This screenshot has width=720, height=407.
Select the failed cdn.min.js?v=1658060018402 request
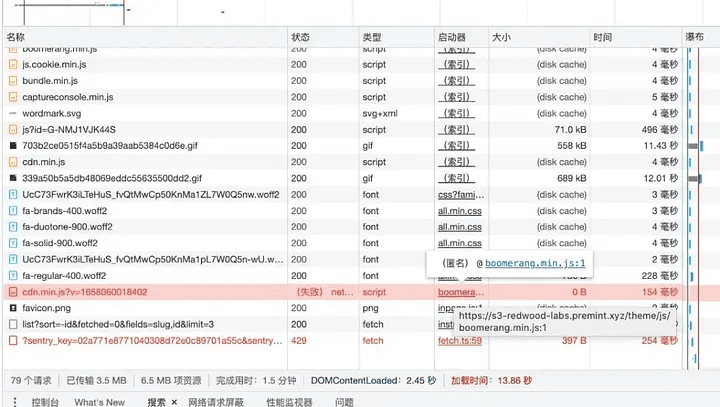click(341, 292)
